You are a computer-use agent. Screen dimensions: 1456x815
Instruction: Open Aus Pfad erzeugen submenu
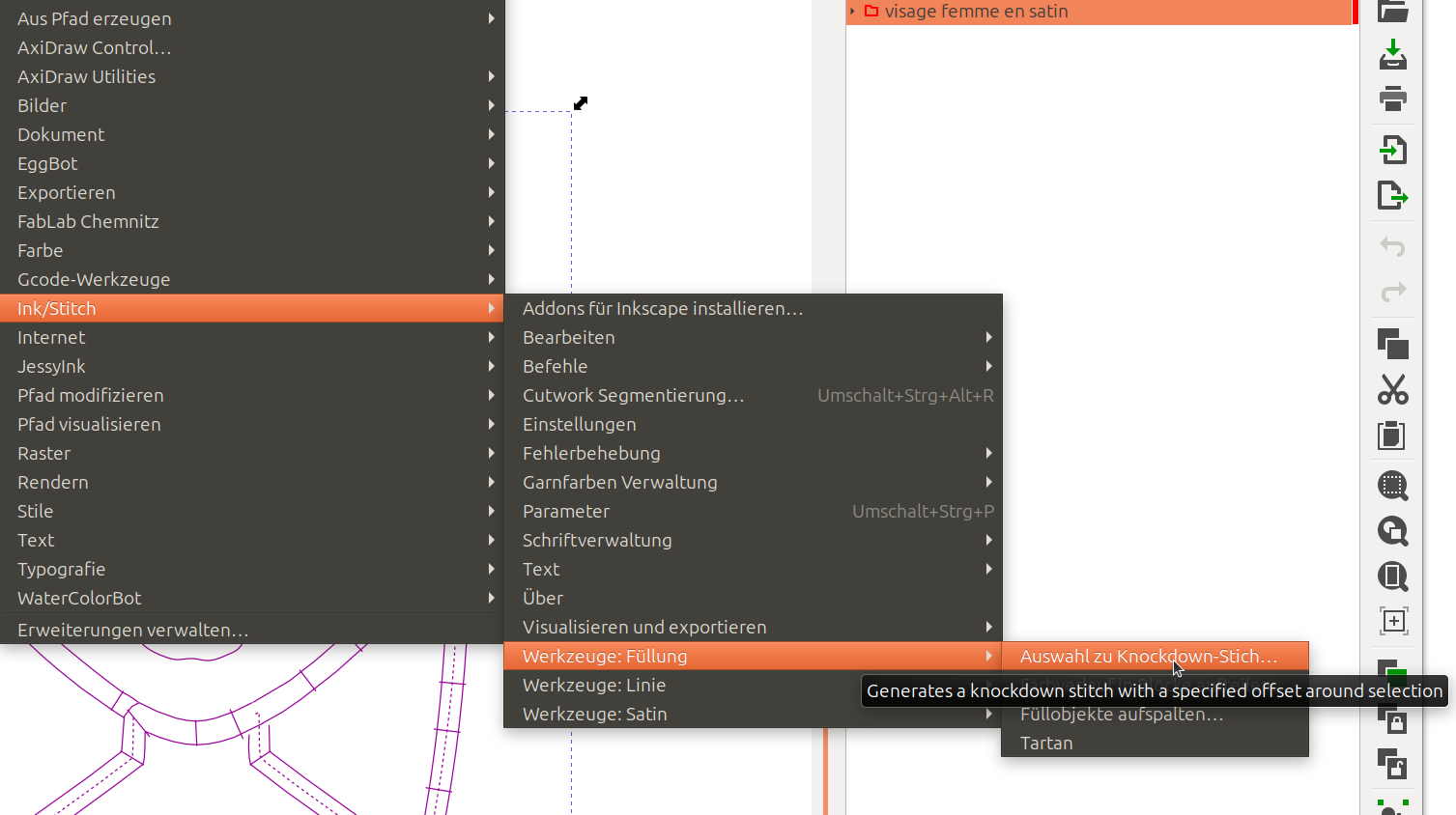click(252, 18)
